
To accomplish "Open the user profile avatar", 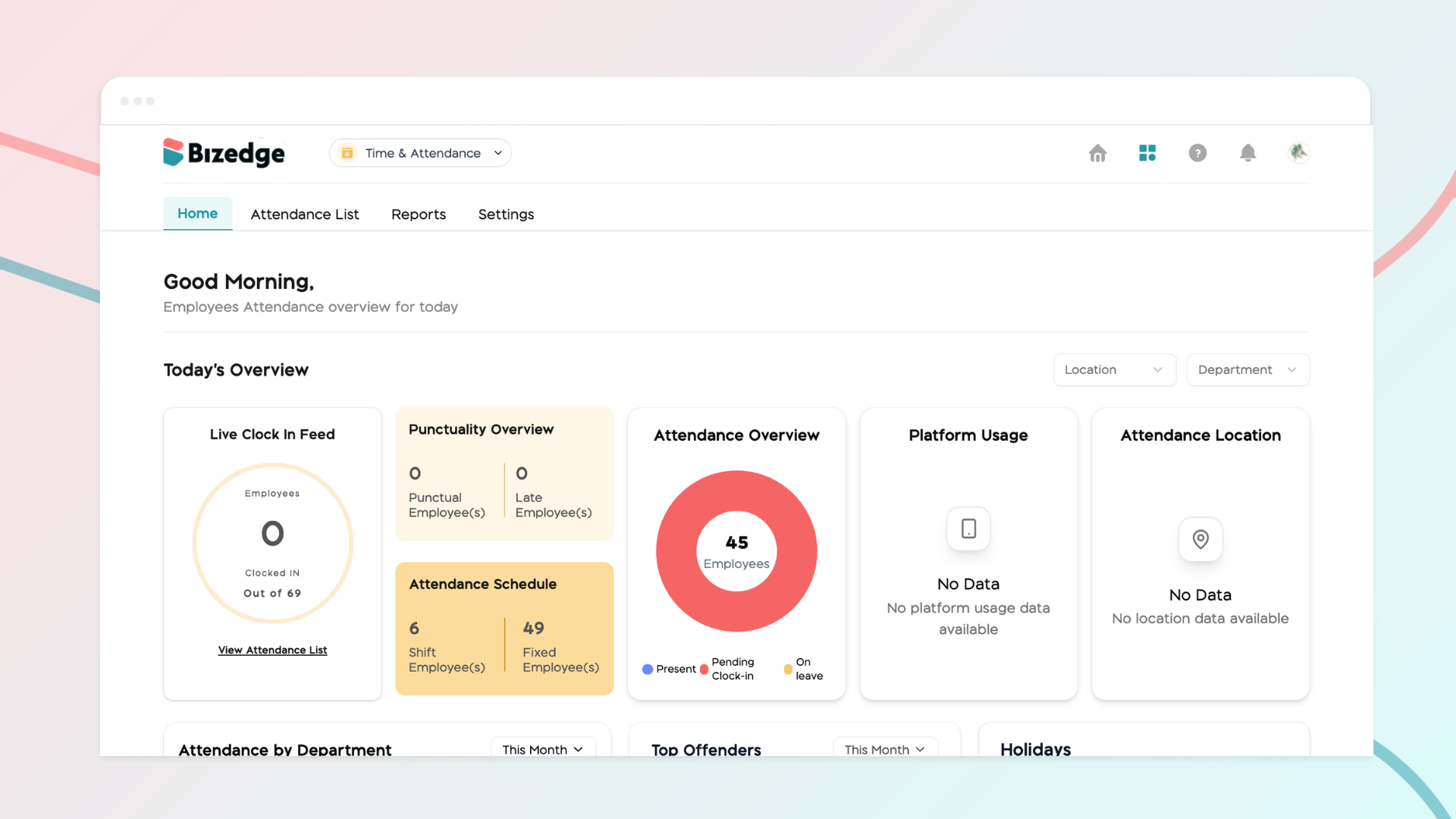I will pyautogui.click(x=1298, y=152).
